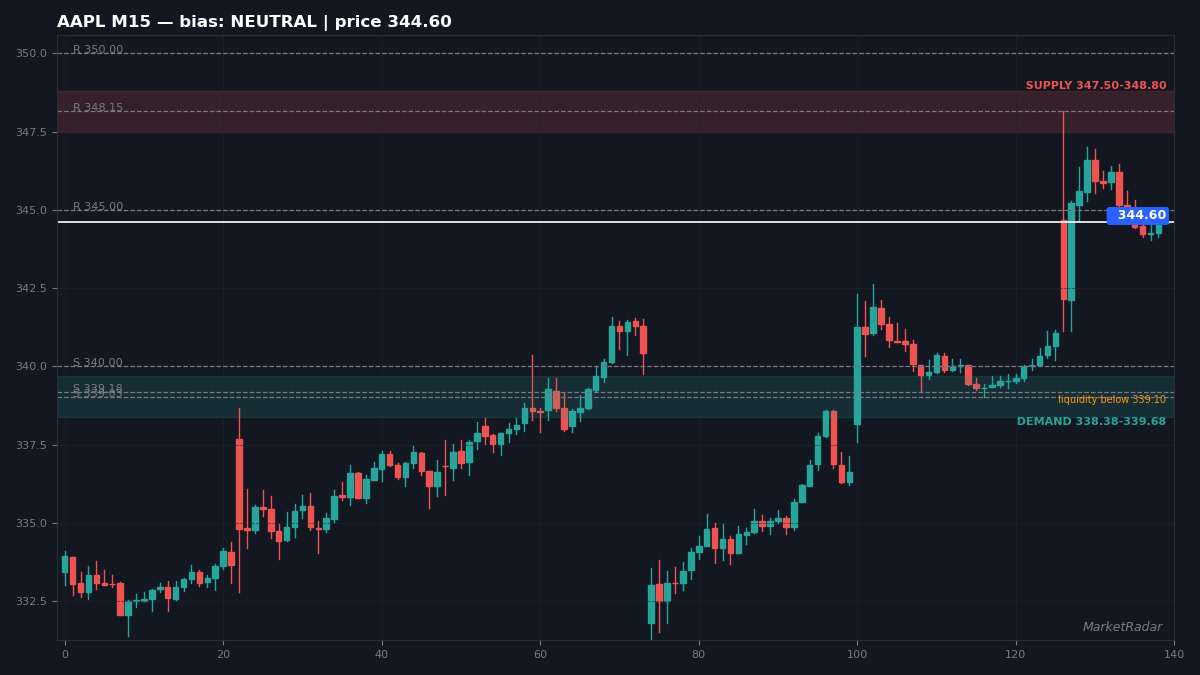Viewport: 1200px width, 675px height.
Task: Click the 'liquidity below 339.10' annotation
Action: coord(1112,400)
